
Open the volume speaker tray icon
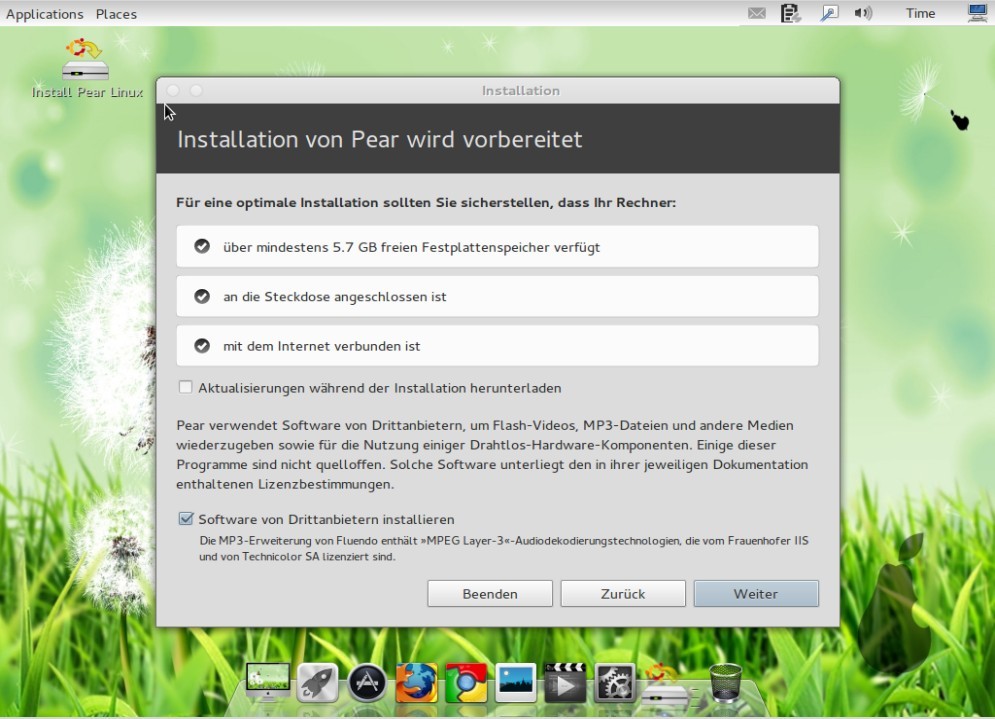tap(863, 13)
